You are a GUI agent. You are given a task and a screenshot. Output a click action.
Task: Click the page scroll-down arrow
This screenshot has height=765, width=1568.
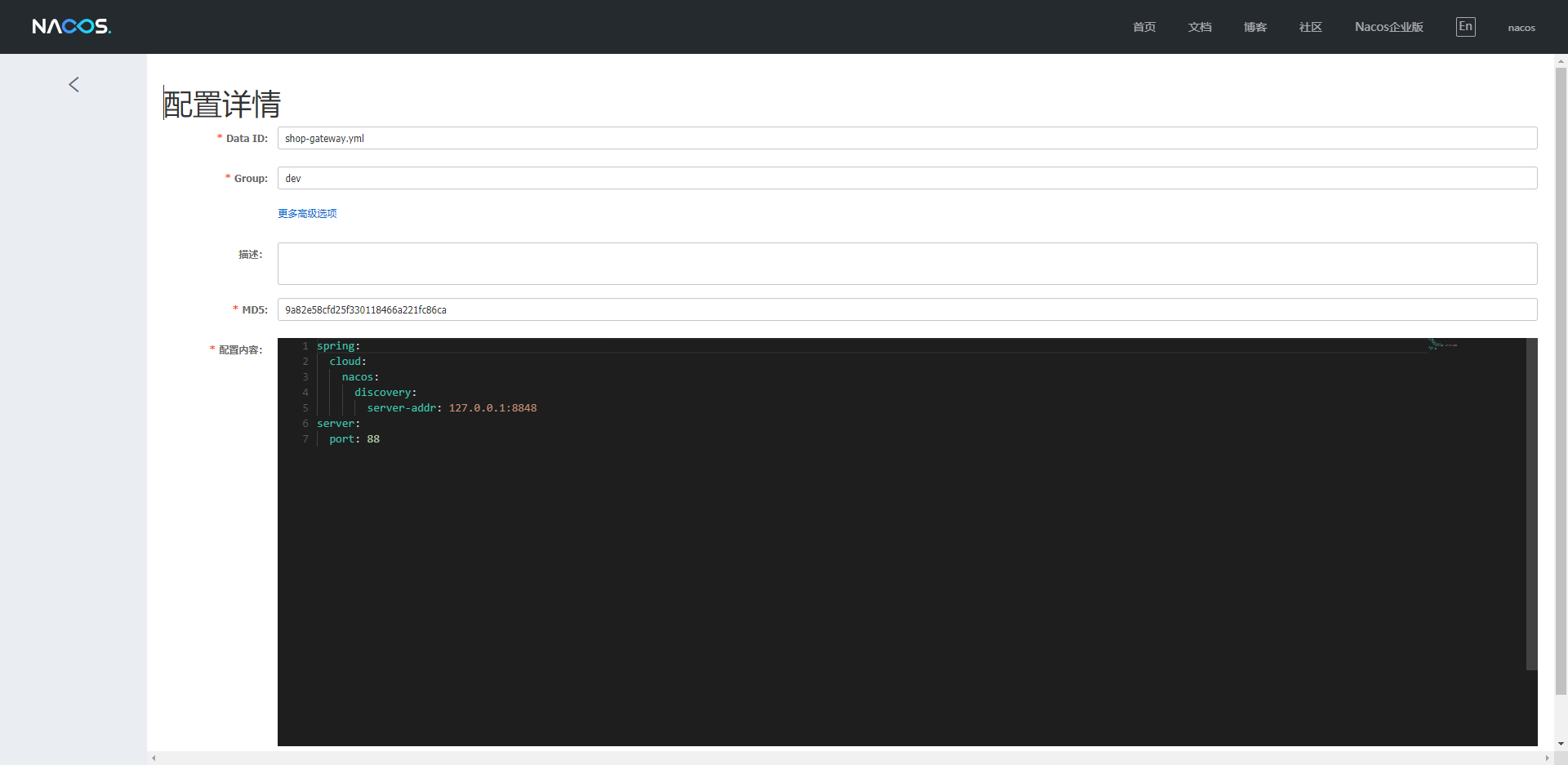(x=1561, y=744)
